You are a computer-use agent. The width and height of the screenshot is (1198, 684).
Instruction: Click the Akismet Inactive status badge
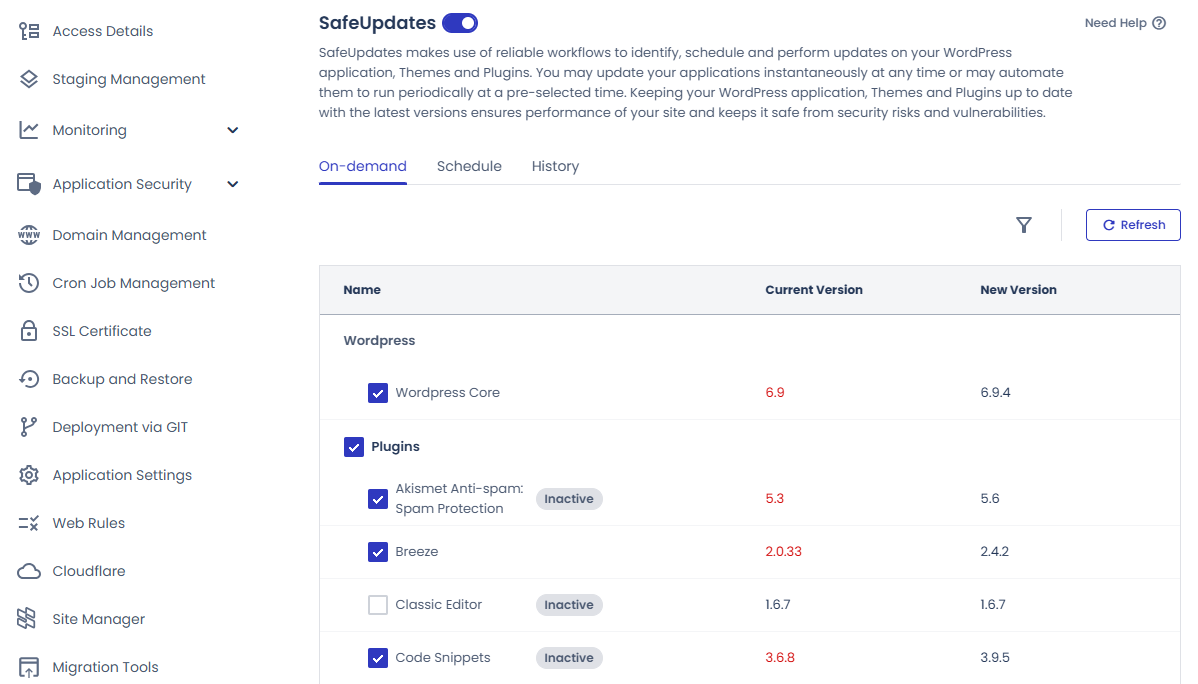(x=569, y=499)
